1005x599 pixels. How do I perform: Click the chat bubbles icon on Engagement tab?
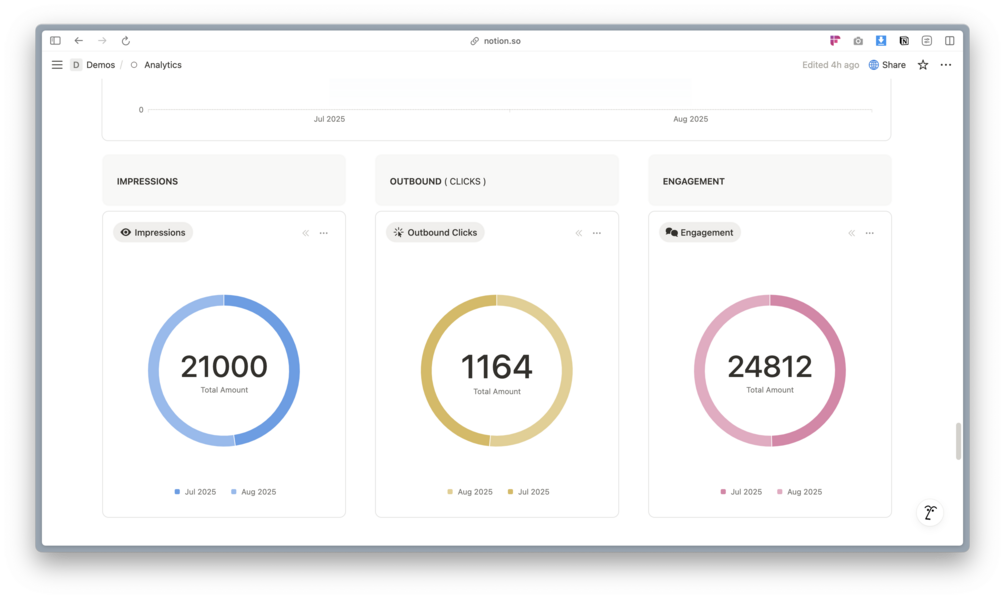(671, 233)
